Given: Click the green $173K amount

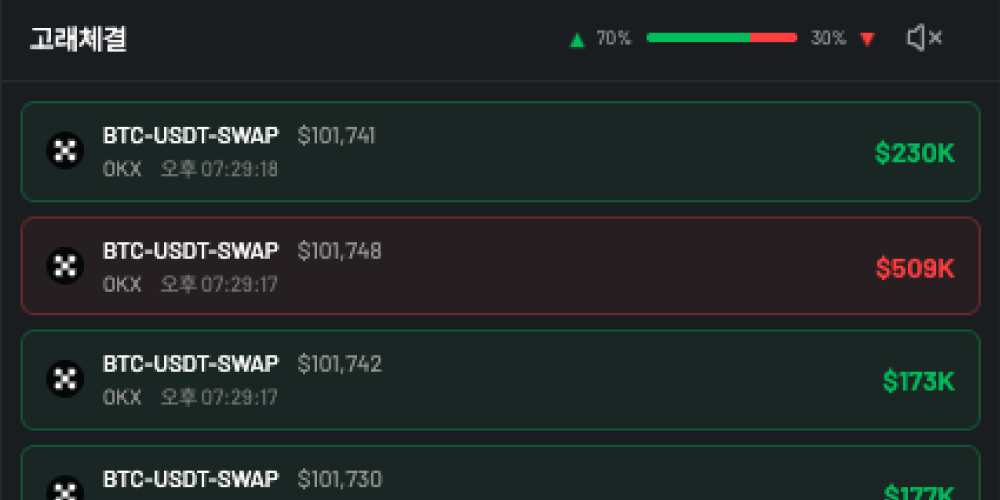Looking at the screenshot, I should [918, 381].
